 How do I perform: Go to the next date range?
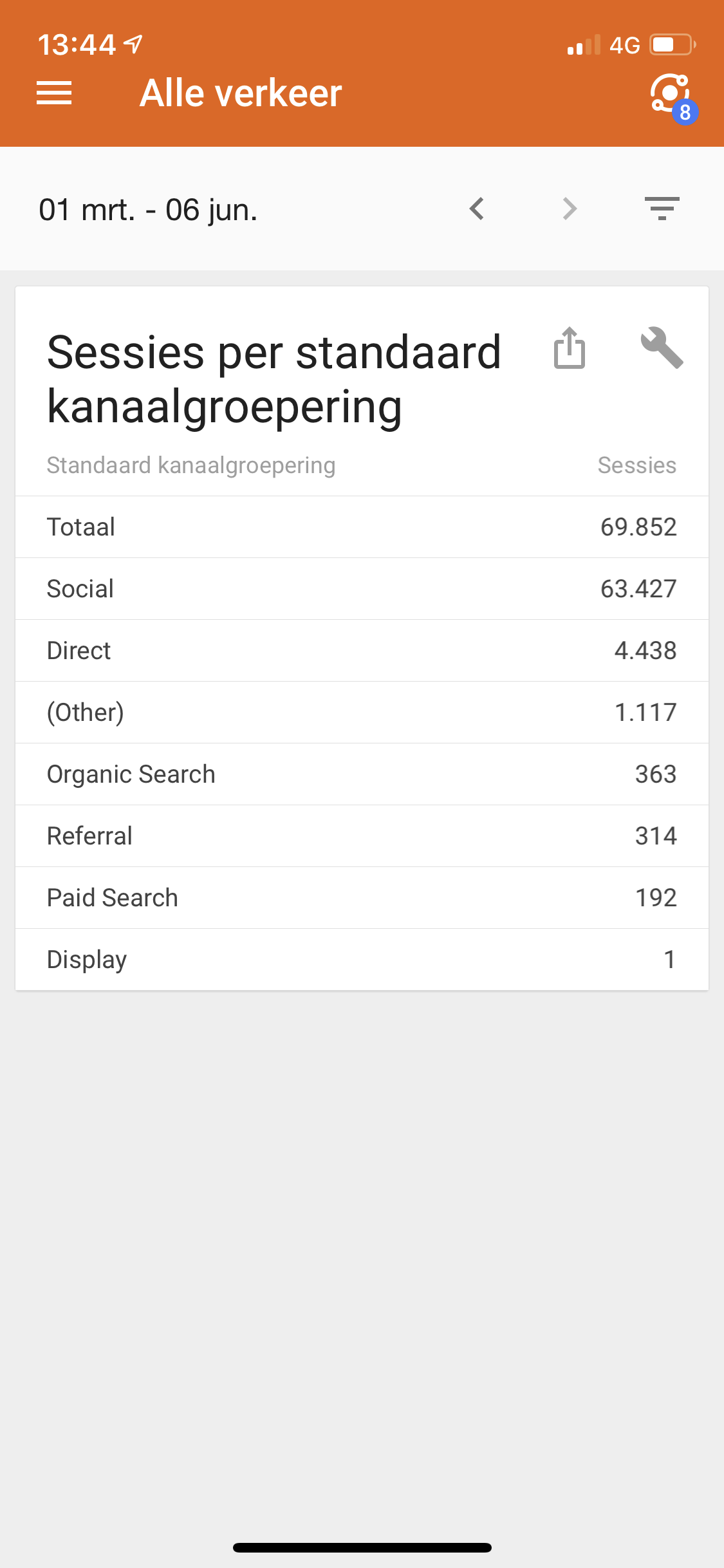[x=570, y=209]
